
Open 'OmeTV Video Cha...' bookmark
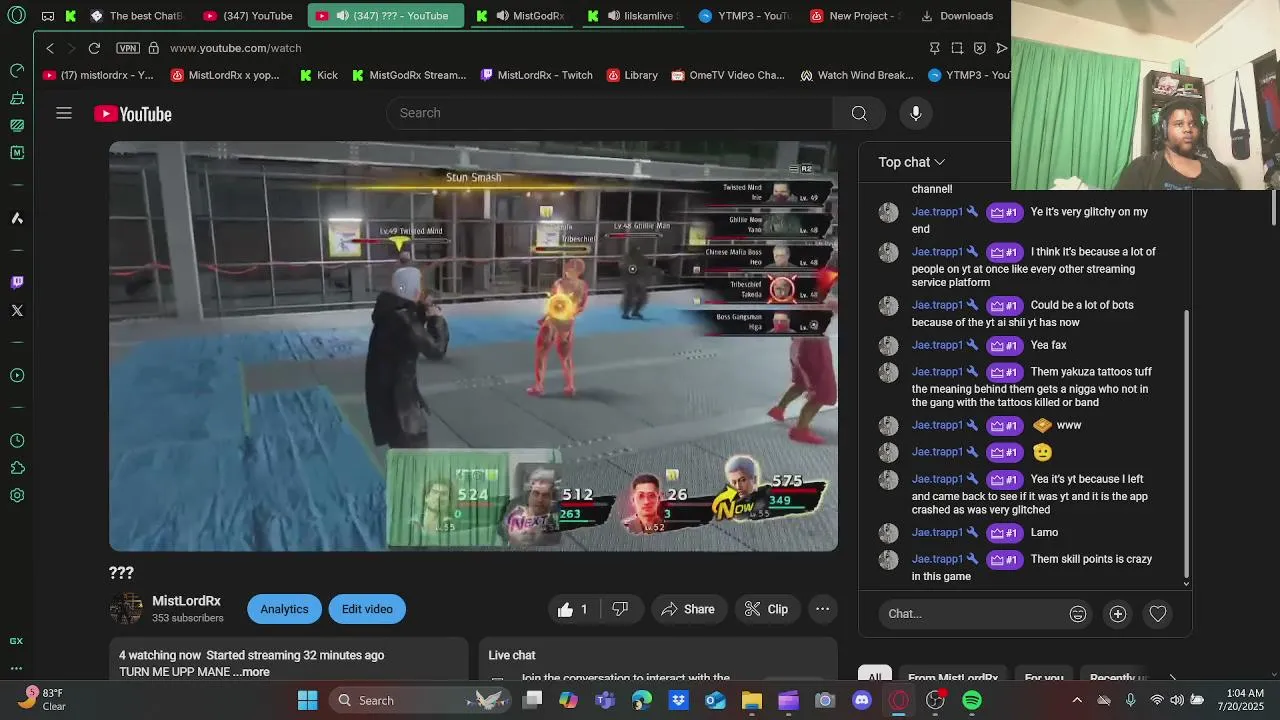pos(728,75)
